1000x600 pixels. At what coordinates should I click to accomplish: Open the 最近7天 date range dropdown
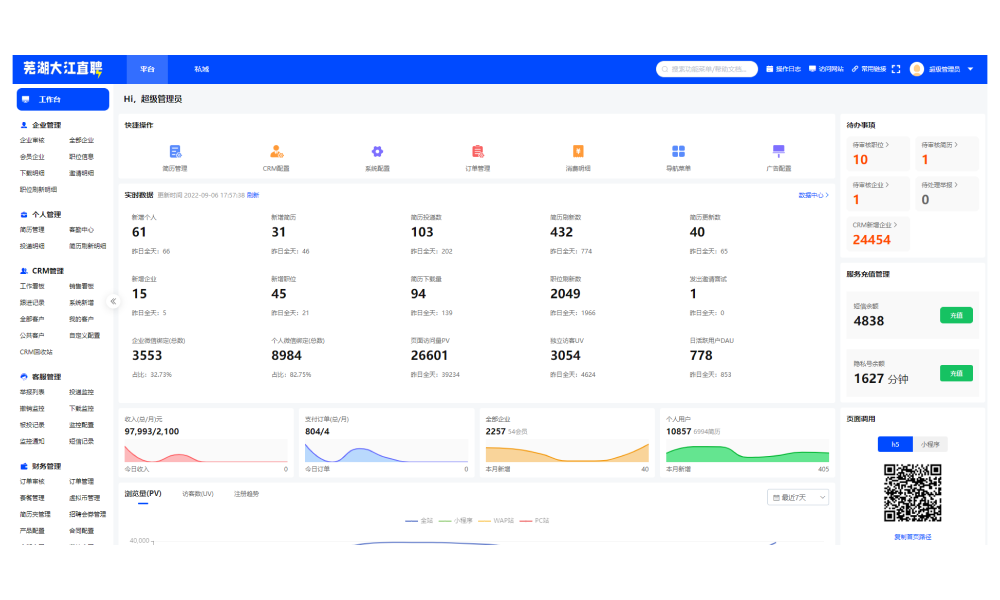(x=797, y=497)
